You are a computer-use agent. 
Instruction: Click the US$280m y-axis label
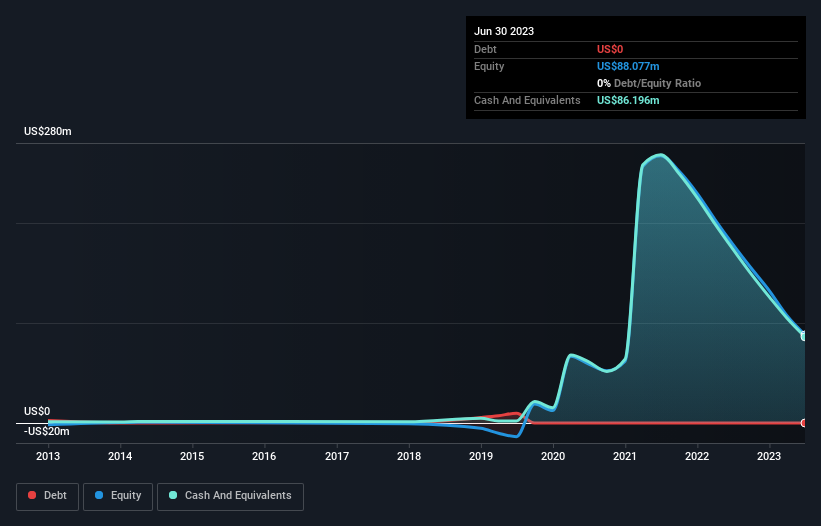[48, 131]
